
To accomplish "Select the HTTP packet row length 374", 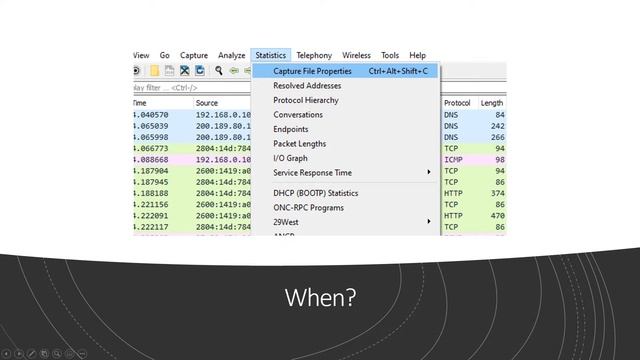I will [x=320, y=193].
